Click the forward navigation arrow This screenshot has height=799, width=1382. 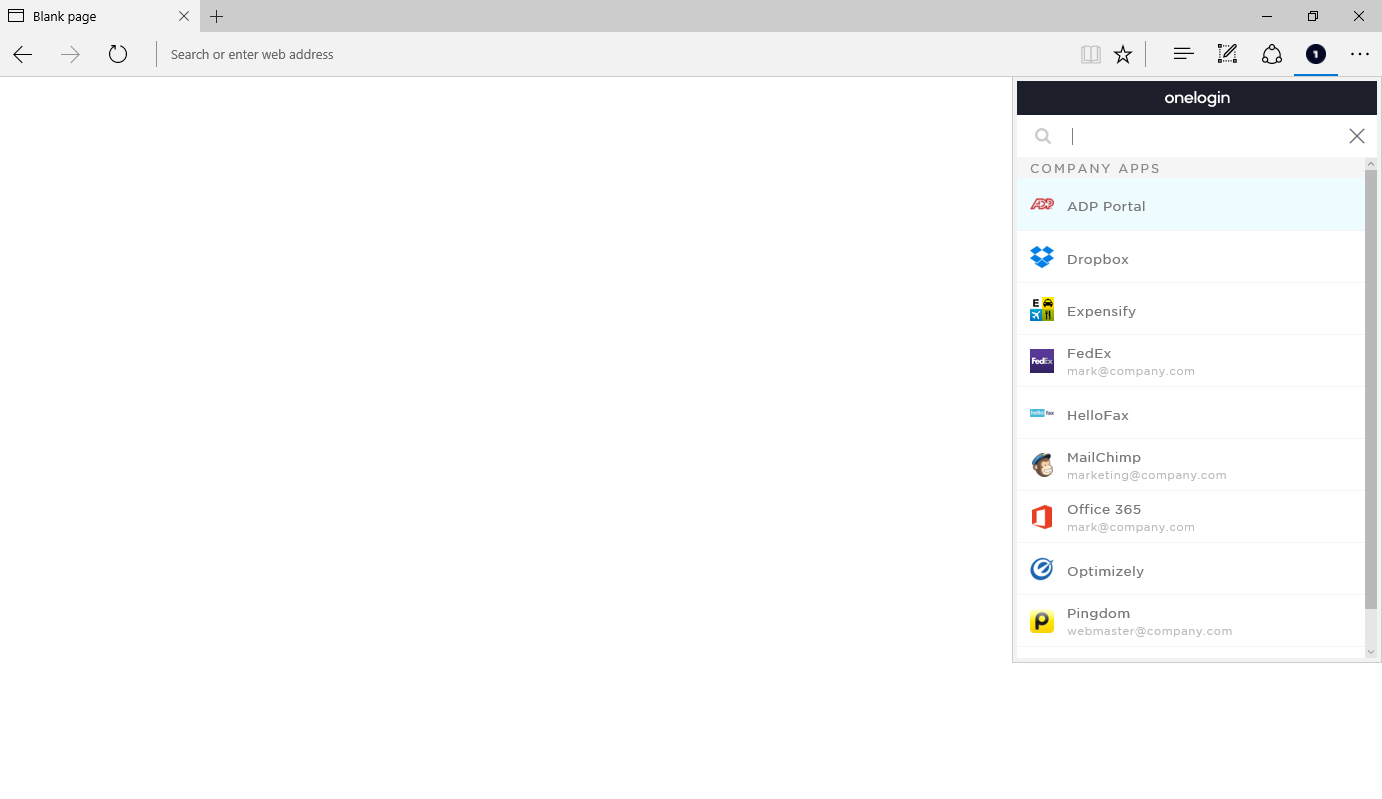pos(70,54)
